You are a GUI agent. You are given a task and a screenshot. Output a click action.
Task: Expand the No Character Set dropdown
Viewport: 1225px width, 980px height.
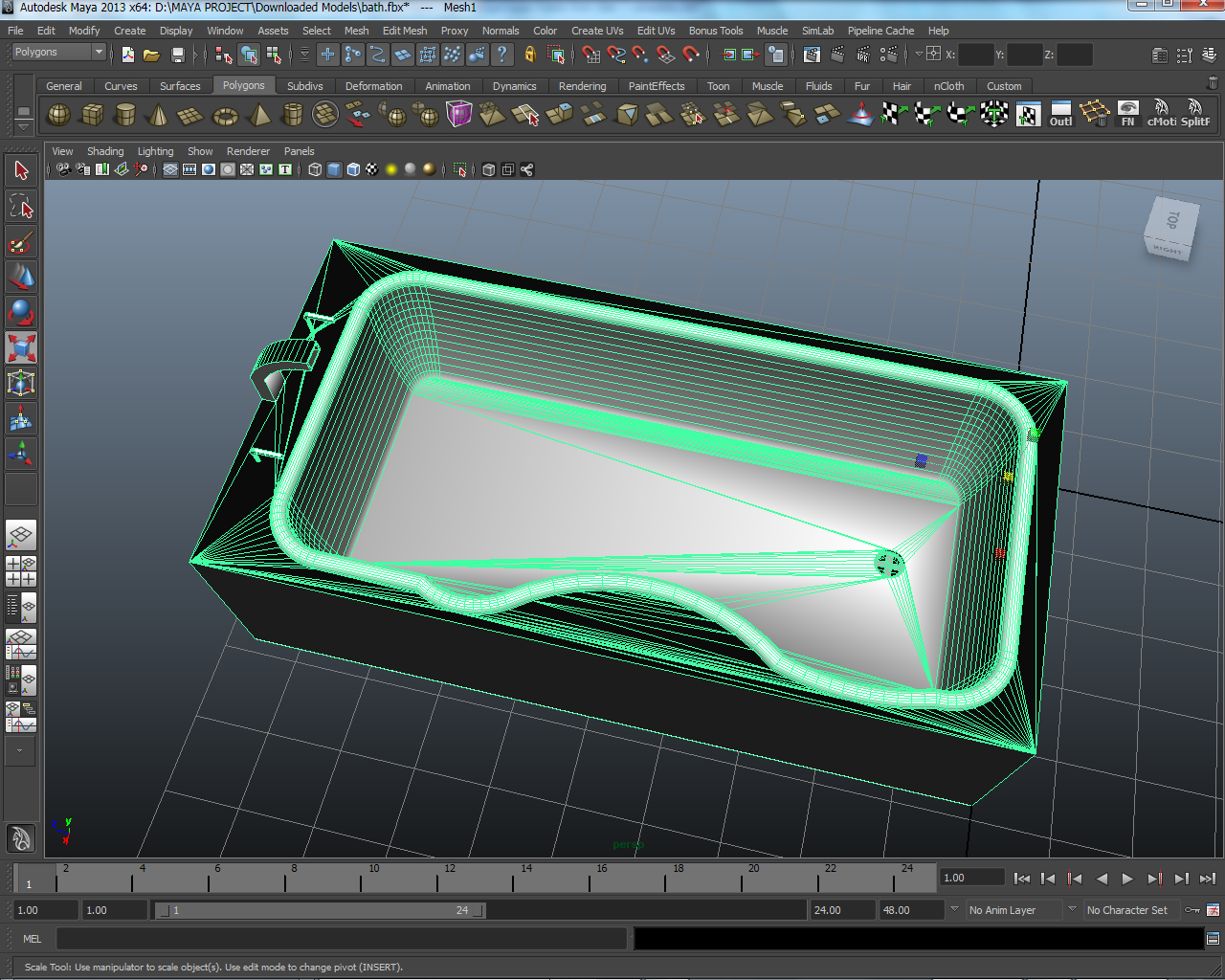1127,910
